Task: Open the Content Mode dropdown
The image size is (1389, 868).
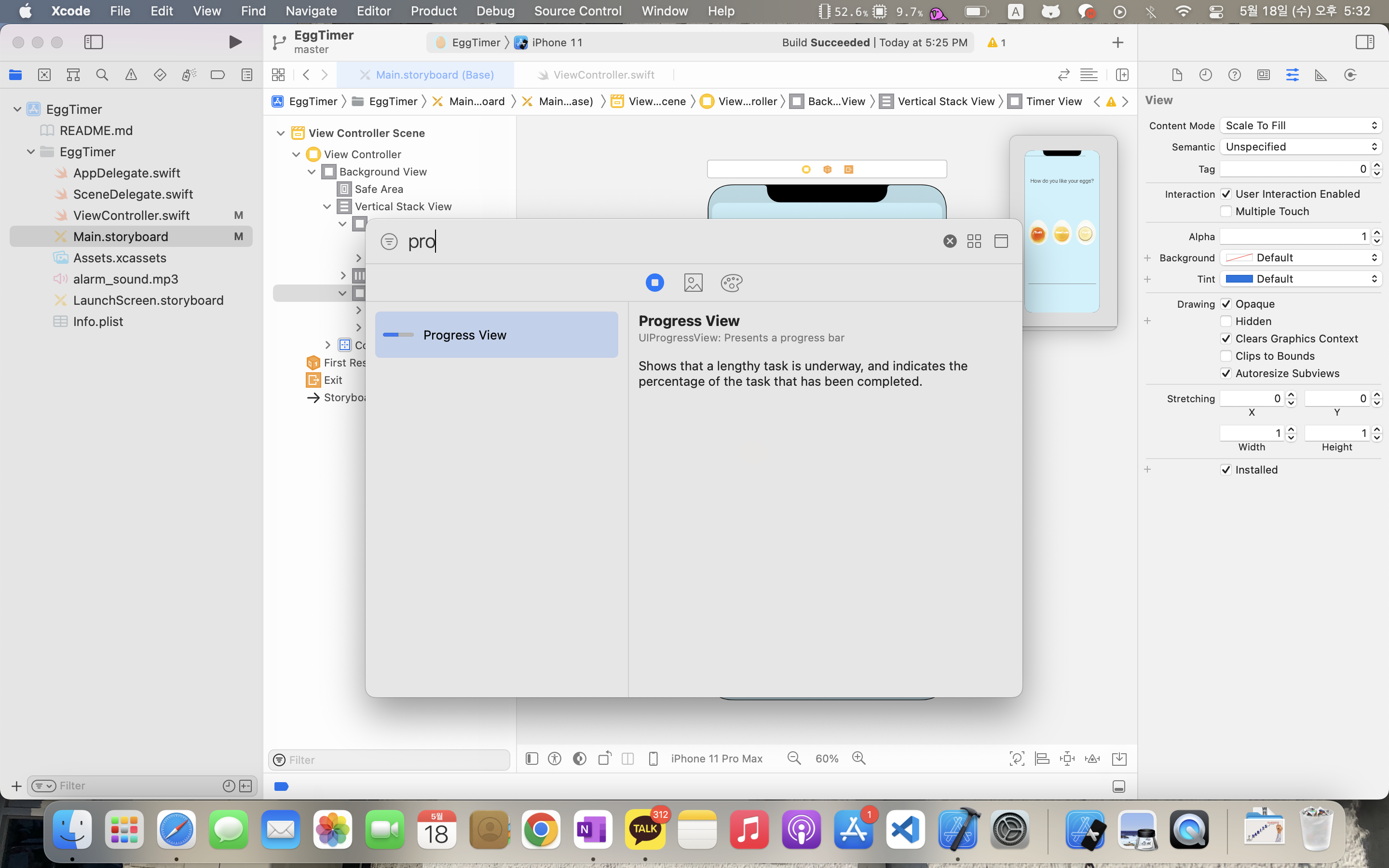Action: (1300, 125)
